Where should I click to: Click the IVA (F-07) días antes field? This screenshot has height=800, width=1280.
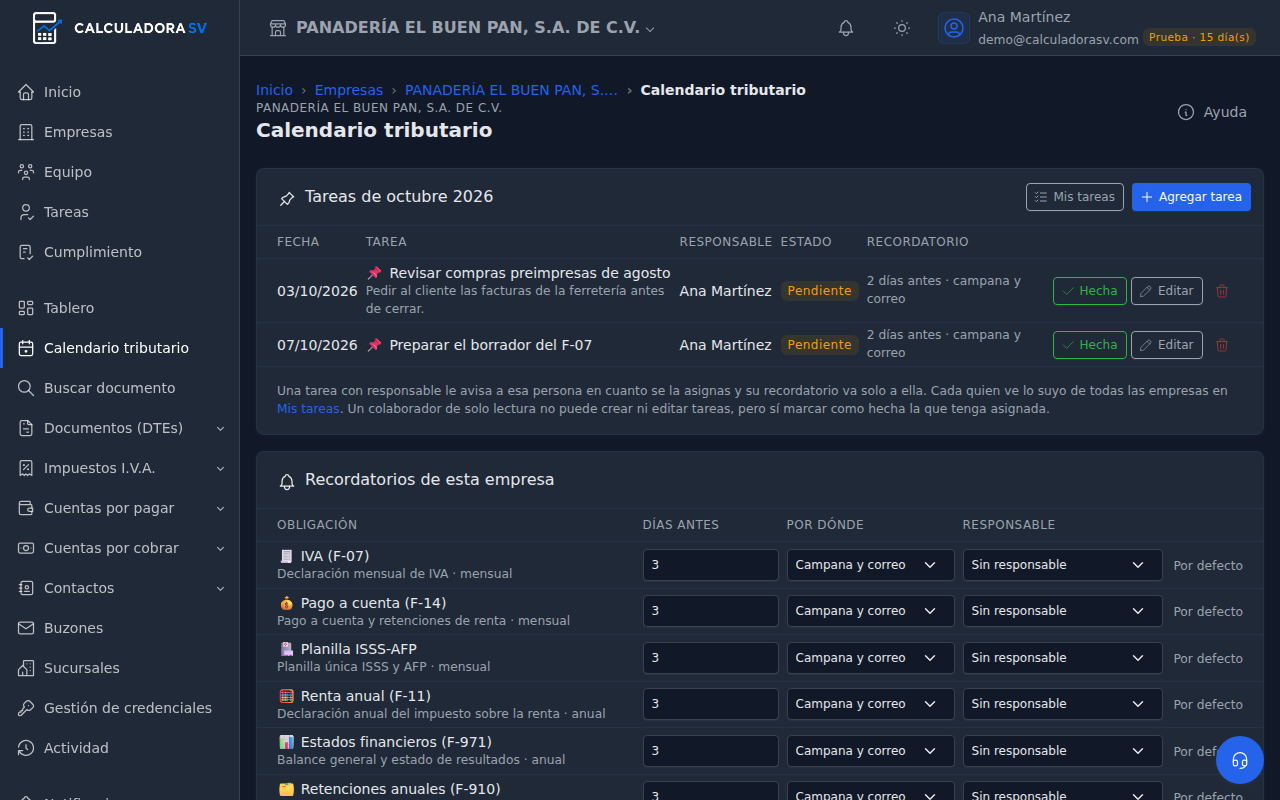point(711,565)
